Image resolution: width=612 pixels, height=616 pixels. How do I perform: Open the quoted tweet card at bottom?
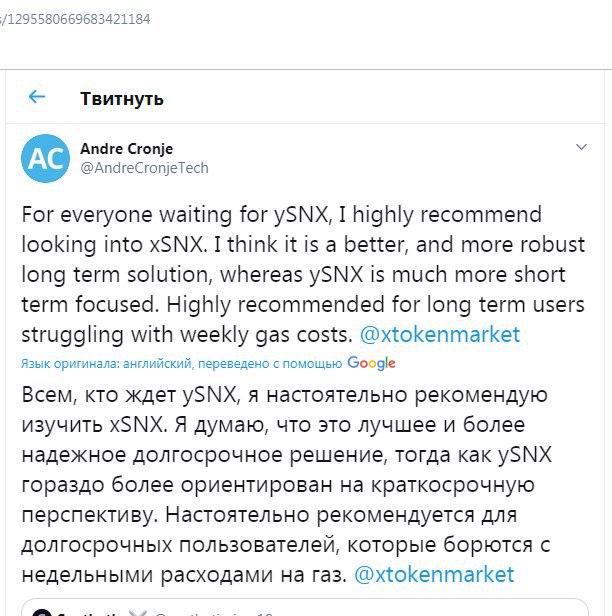point(400,610)
